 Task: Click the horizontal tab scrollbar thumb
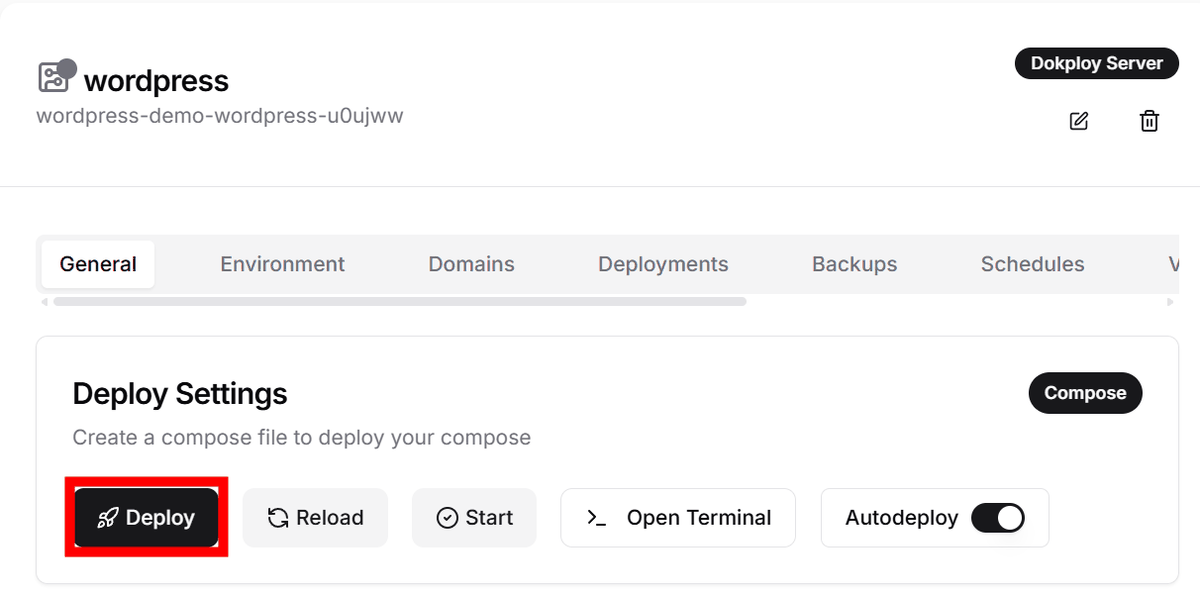[400, 301]
